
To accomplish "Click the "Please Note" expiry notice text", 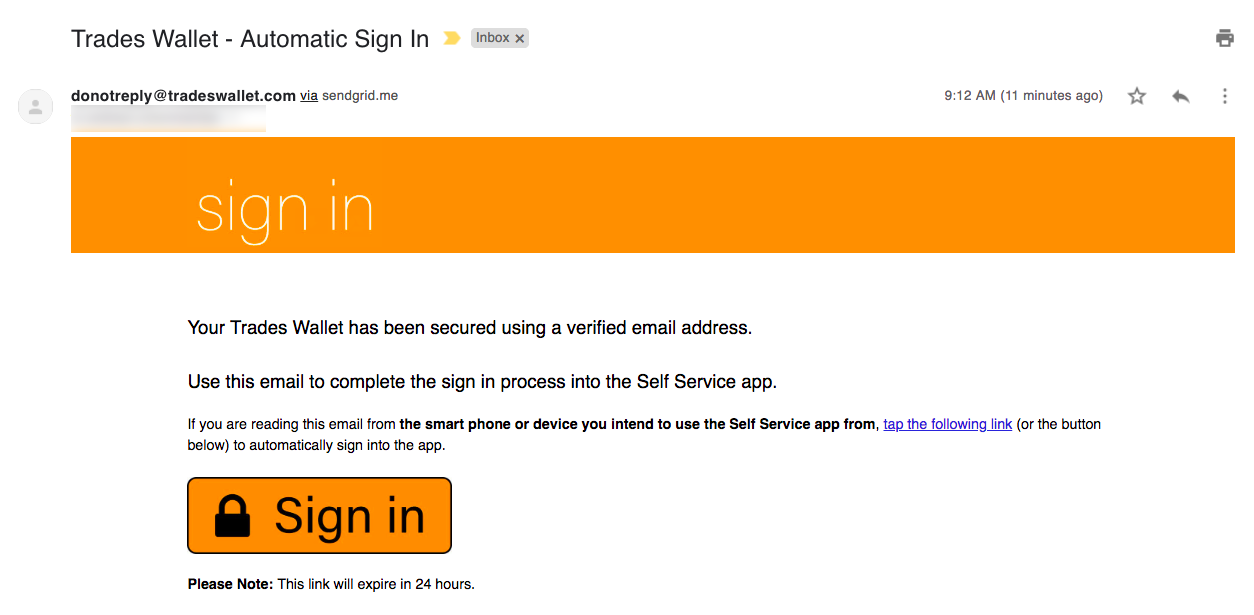I will coord(331,584).
